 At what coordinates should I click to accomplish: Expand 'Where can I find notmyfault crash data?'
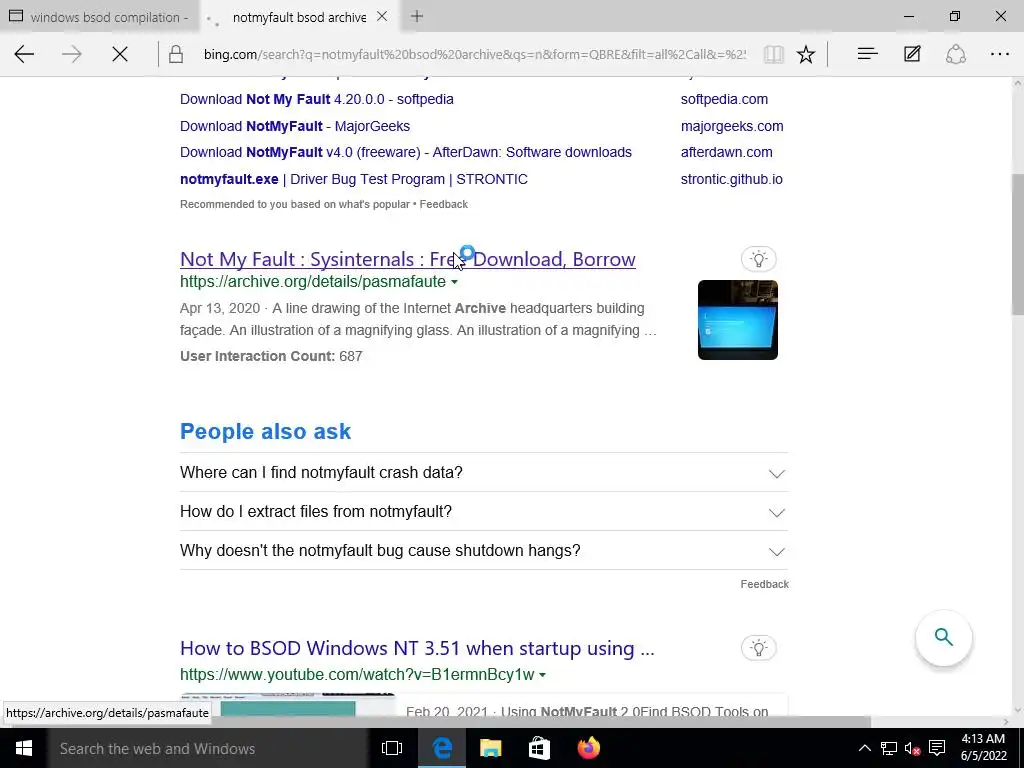point(483,473)
